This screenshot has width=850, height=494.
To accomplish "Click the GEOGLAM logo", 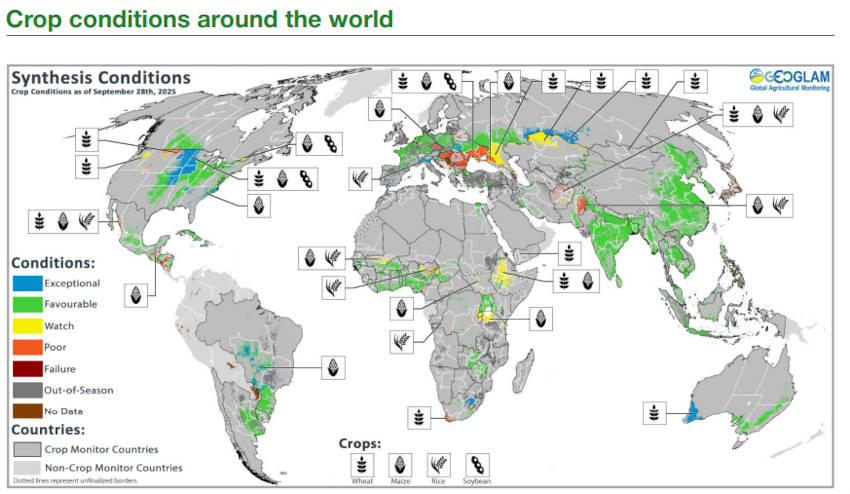I will point(790,80).
